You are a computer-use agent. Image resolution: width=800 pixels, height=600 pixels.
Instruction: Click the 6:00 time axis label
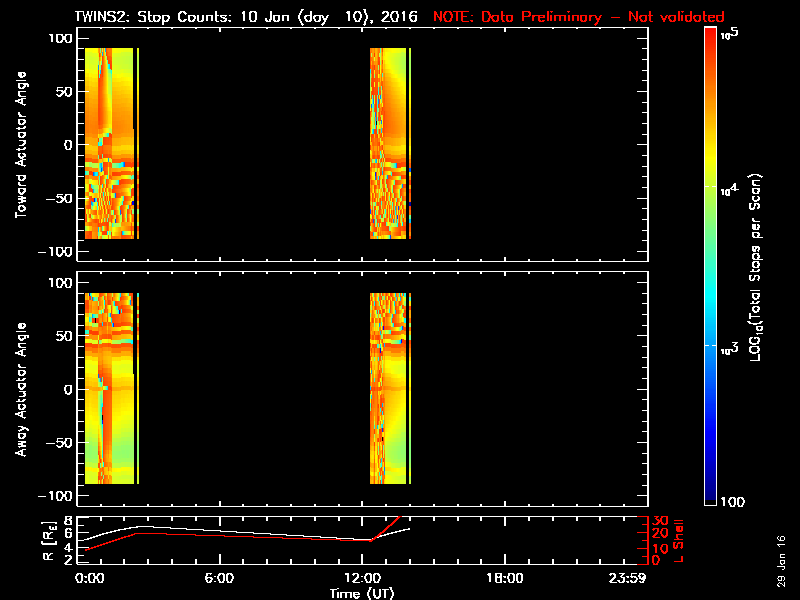coord(219,579)
